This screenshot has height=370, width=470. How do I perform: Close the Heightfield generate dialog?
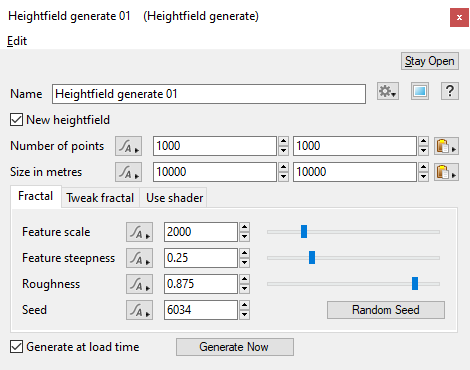click(x=459, y=17)
